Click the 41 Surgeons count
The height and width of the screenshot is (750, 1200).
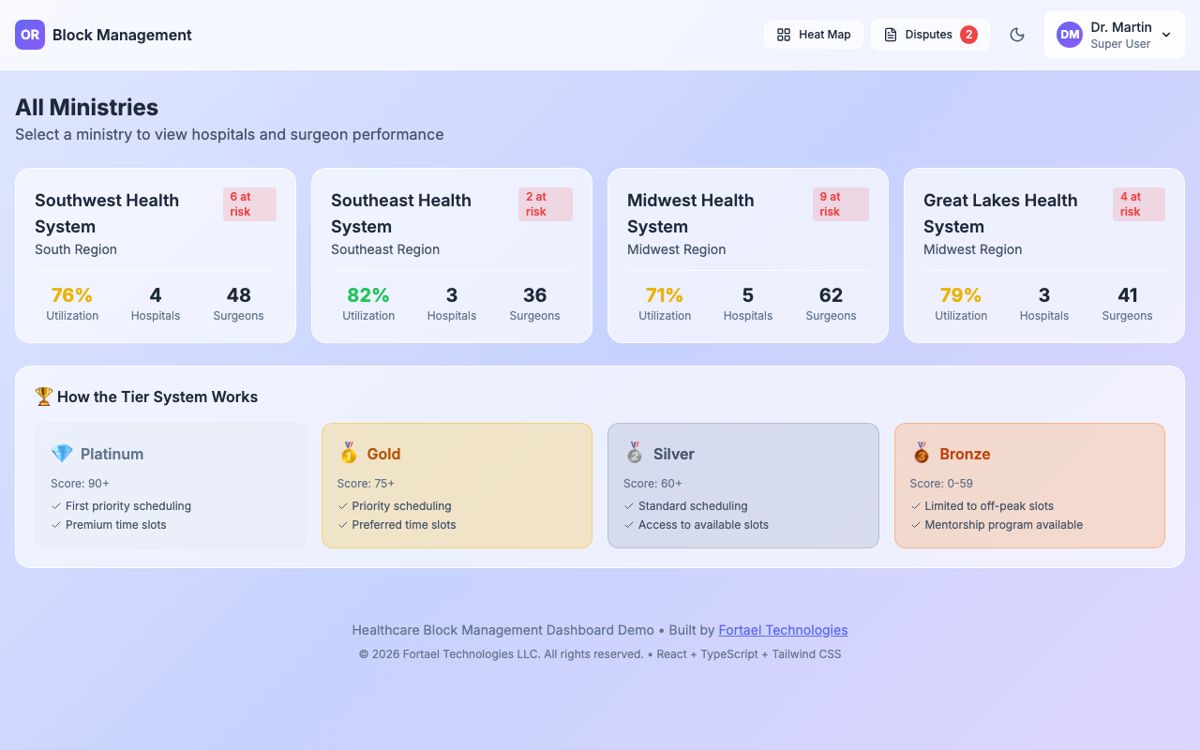pos(1127,295)
